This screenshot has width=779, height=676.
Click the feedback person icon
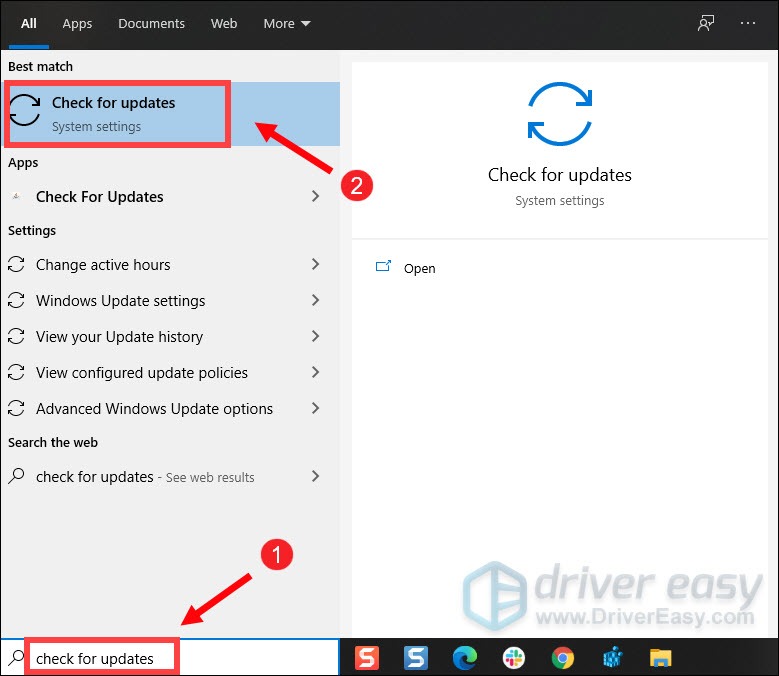click(706, 23)
